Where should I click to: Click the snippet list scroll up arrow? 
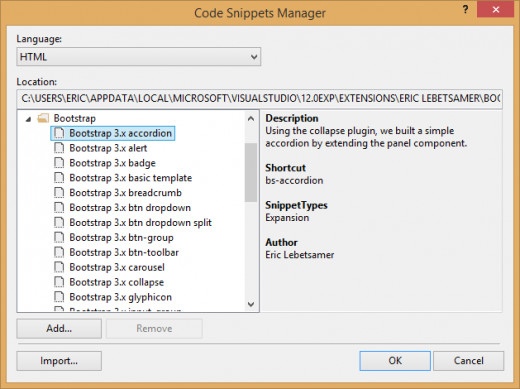[251, 118]
